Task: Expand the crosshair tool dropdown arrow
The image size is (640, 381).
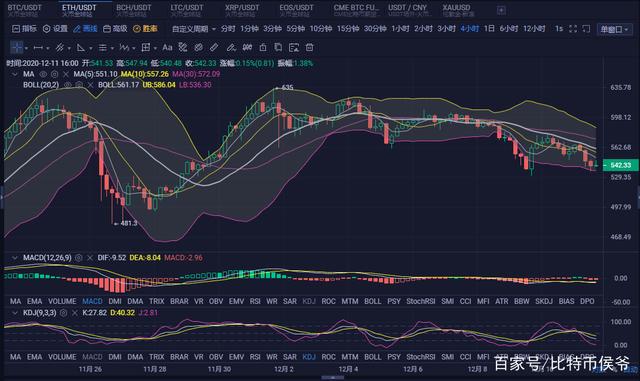Action: tap(27, 49)
